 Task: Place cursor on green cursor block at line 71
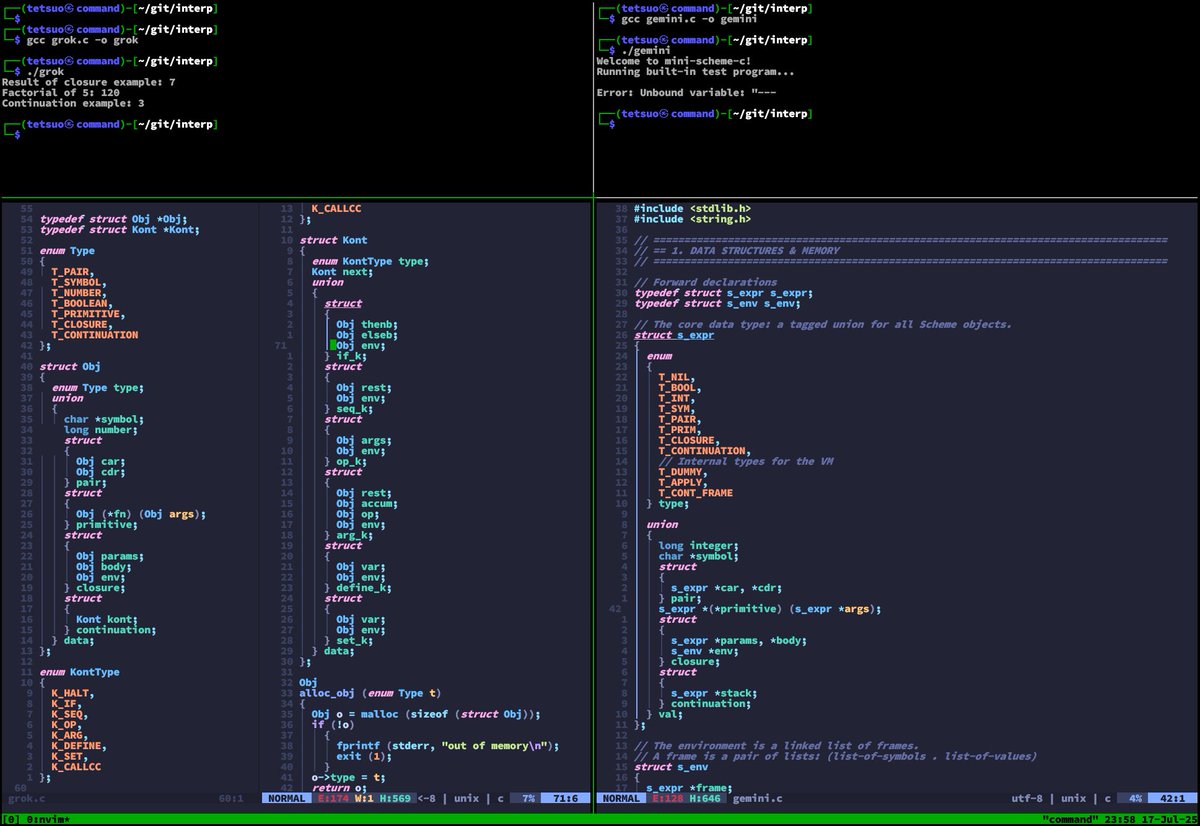(x=330, y=345)
